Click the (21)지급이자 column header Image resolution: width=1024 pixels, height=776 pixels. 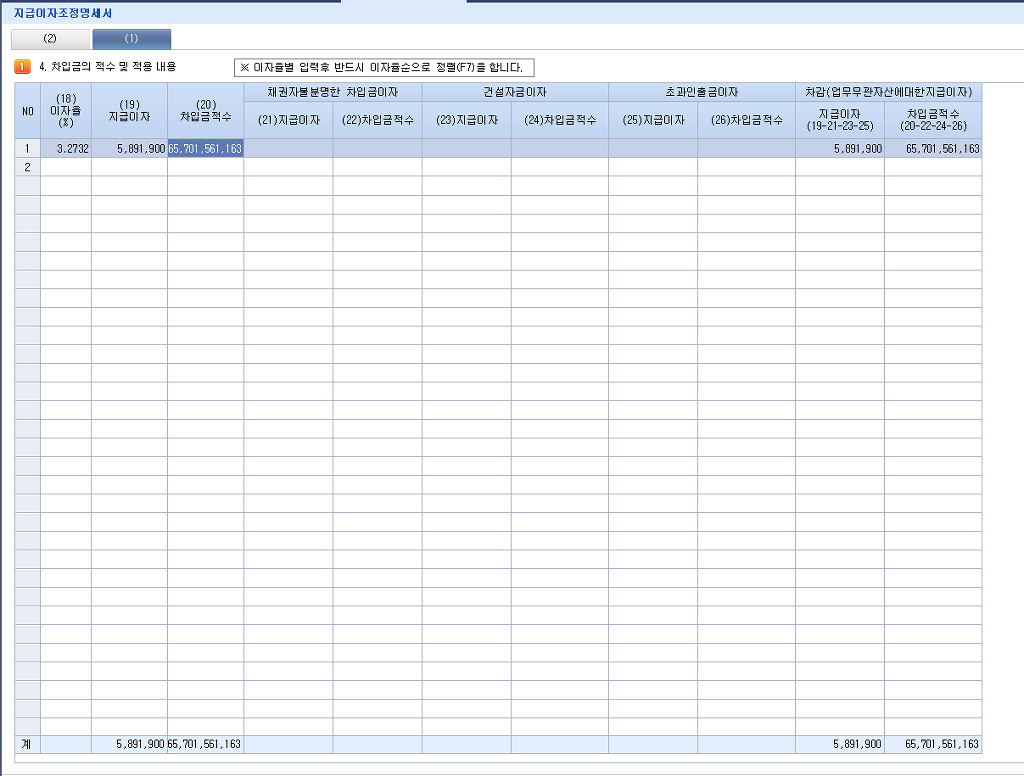pos(288,120)
